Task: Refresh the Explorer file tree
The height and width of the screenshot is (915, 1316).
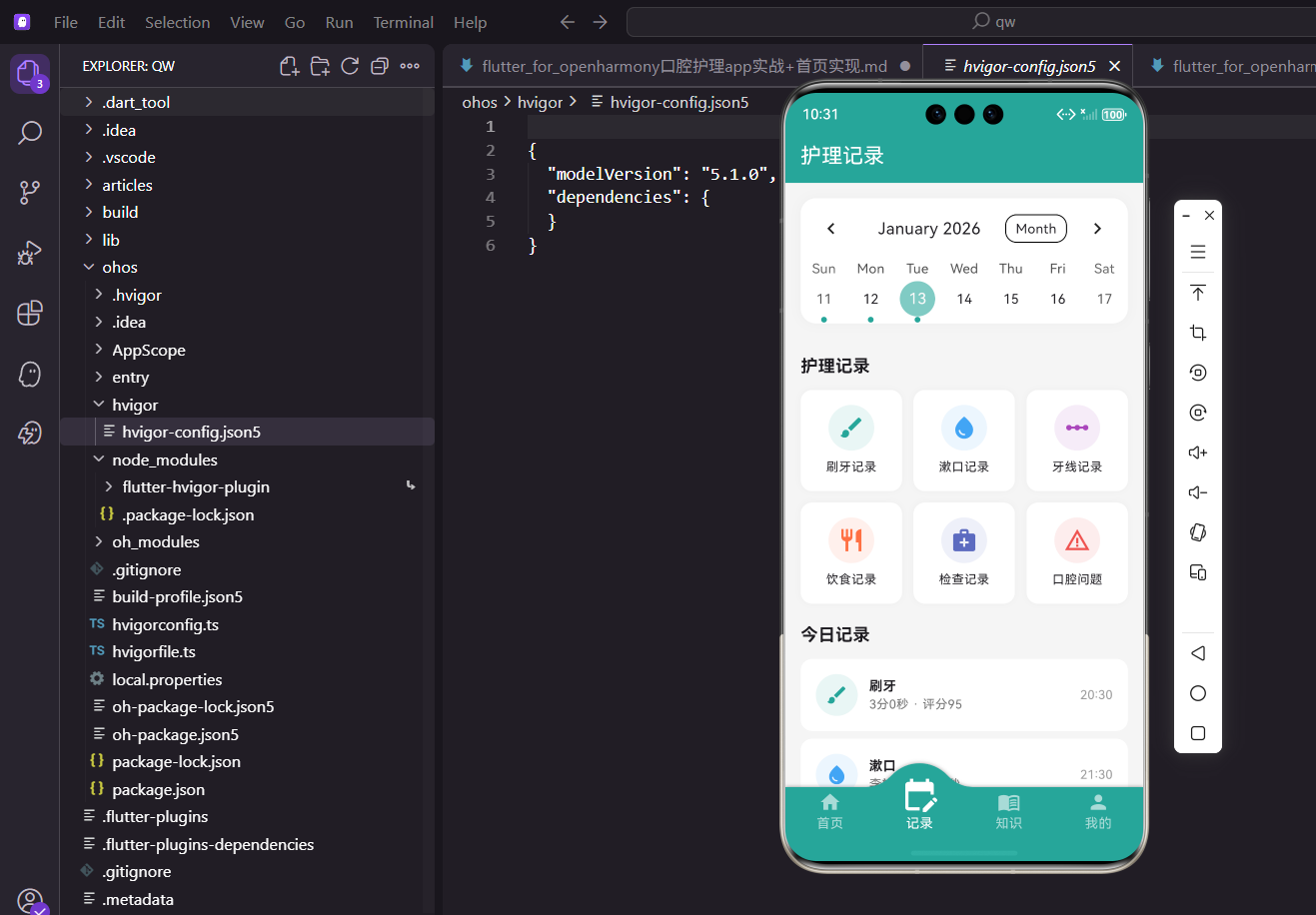Action: (350, 66)
